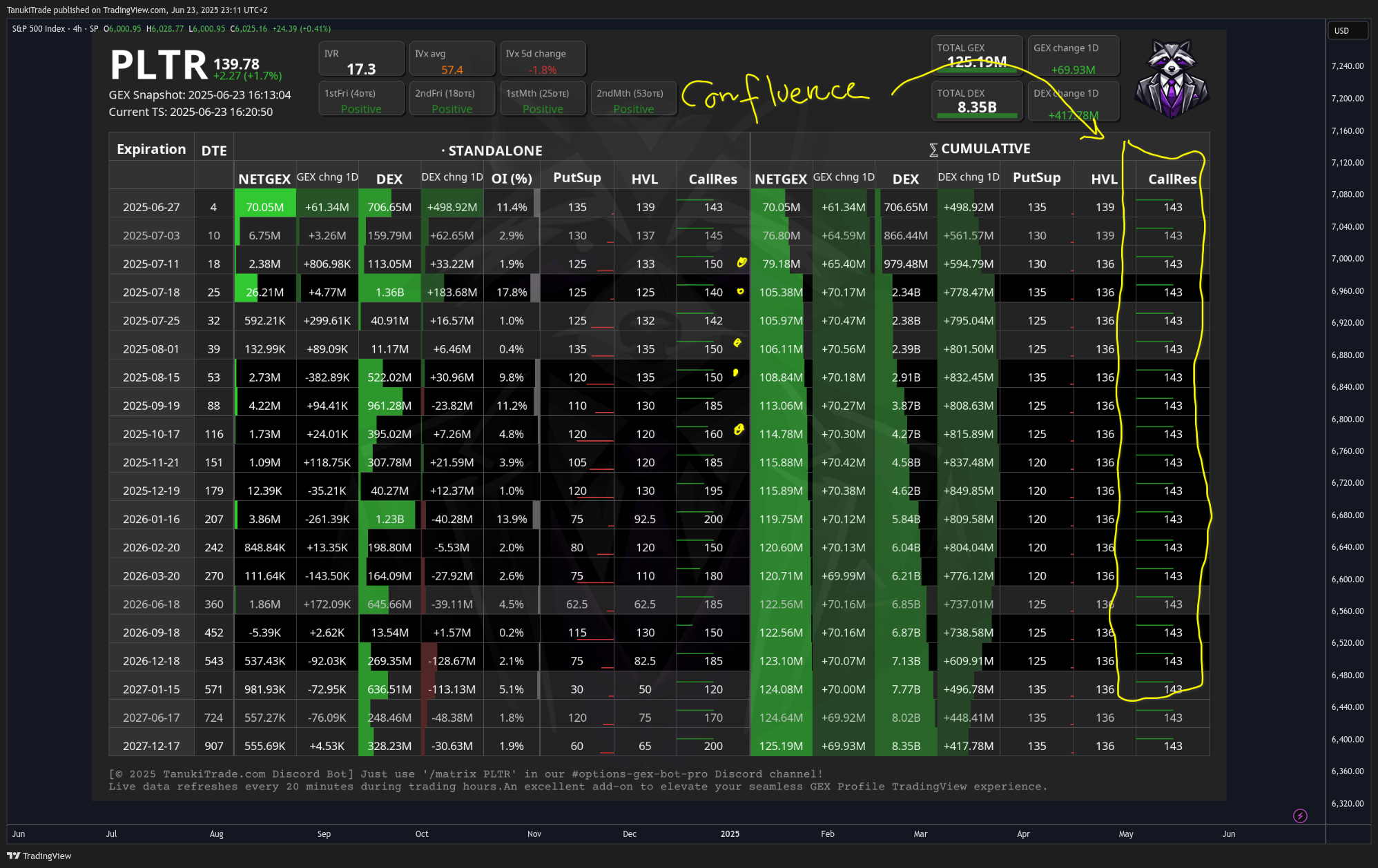1378x868 pixels.
Task: Select the 1stMth (25DTE) Positive box
Action: coord(543,99)
